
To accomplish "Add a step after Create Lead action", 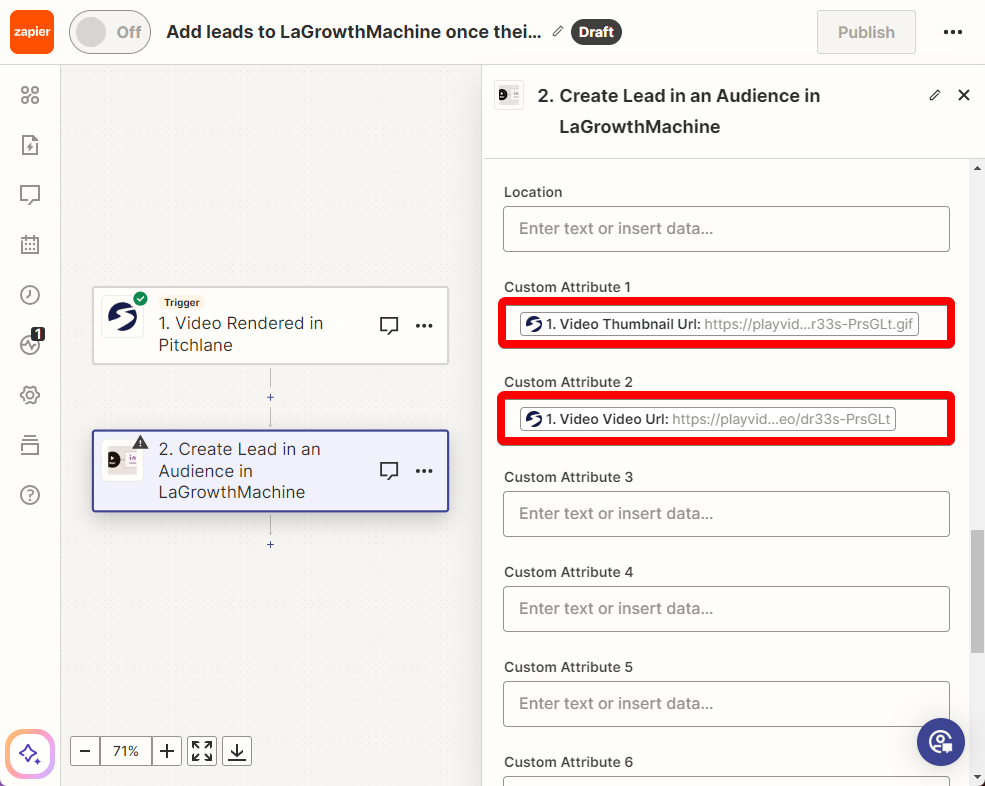I will (270, 544).
